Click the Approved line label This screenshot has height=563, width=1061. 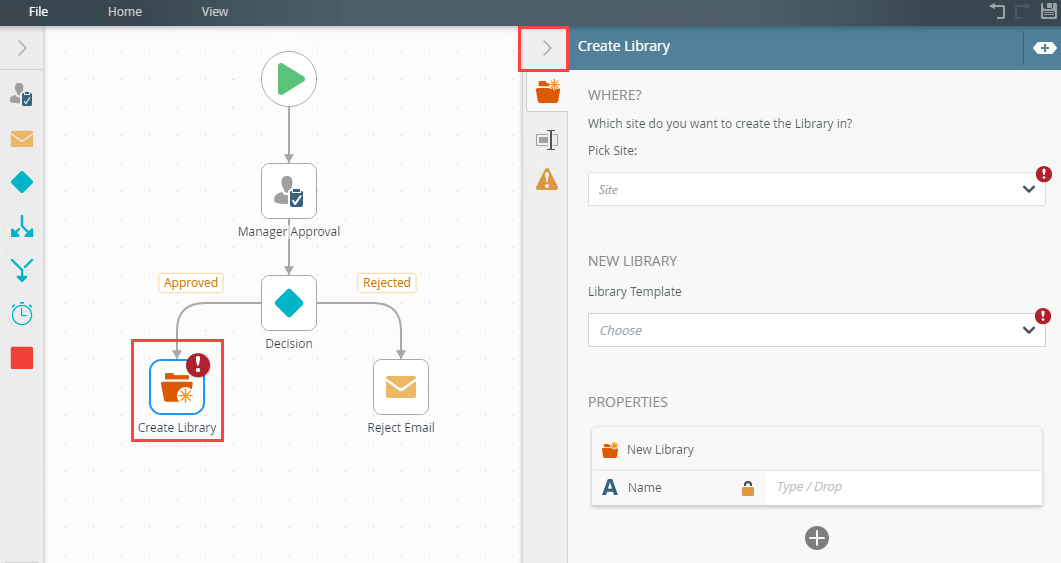(191, 283)
